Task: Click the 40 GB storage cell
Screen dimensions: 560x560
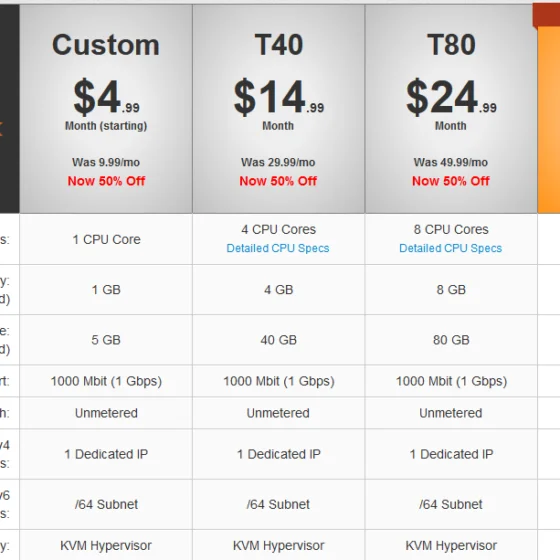Action: pos(279,340)
